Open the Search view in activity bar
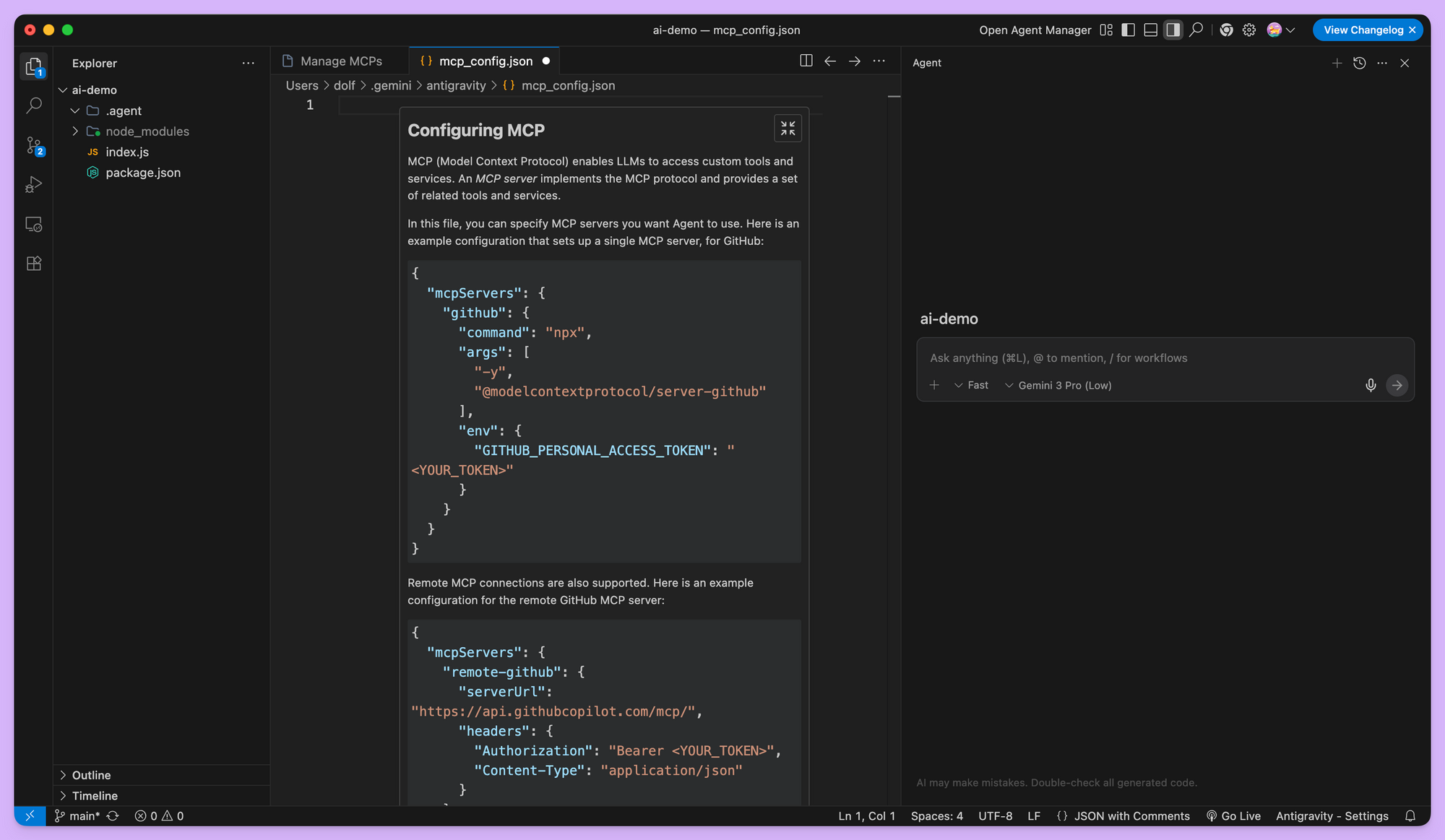1445x840 pixels. coord(34,106)
